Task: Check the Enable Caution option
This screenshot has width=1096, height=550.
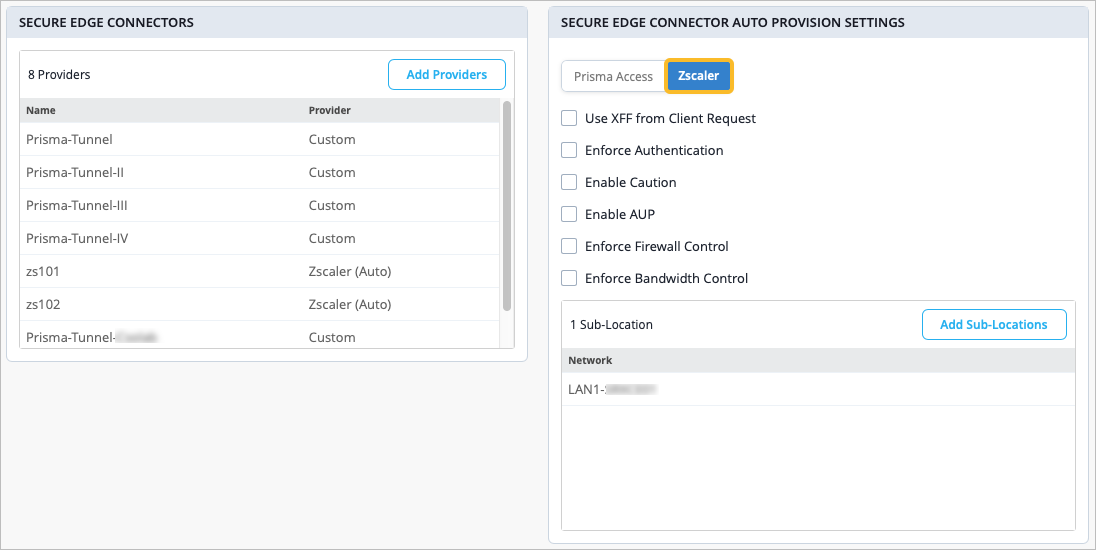Action: tap(569, 182)
